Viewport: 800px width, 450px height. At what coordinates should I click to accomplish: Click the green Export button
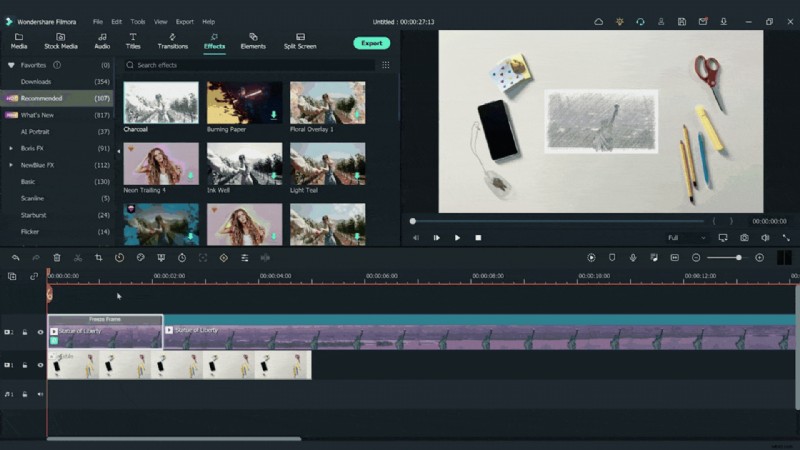pyautogui.click(x=371, y=43)
